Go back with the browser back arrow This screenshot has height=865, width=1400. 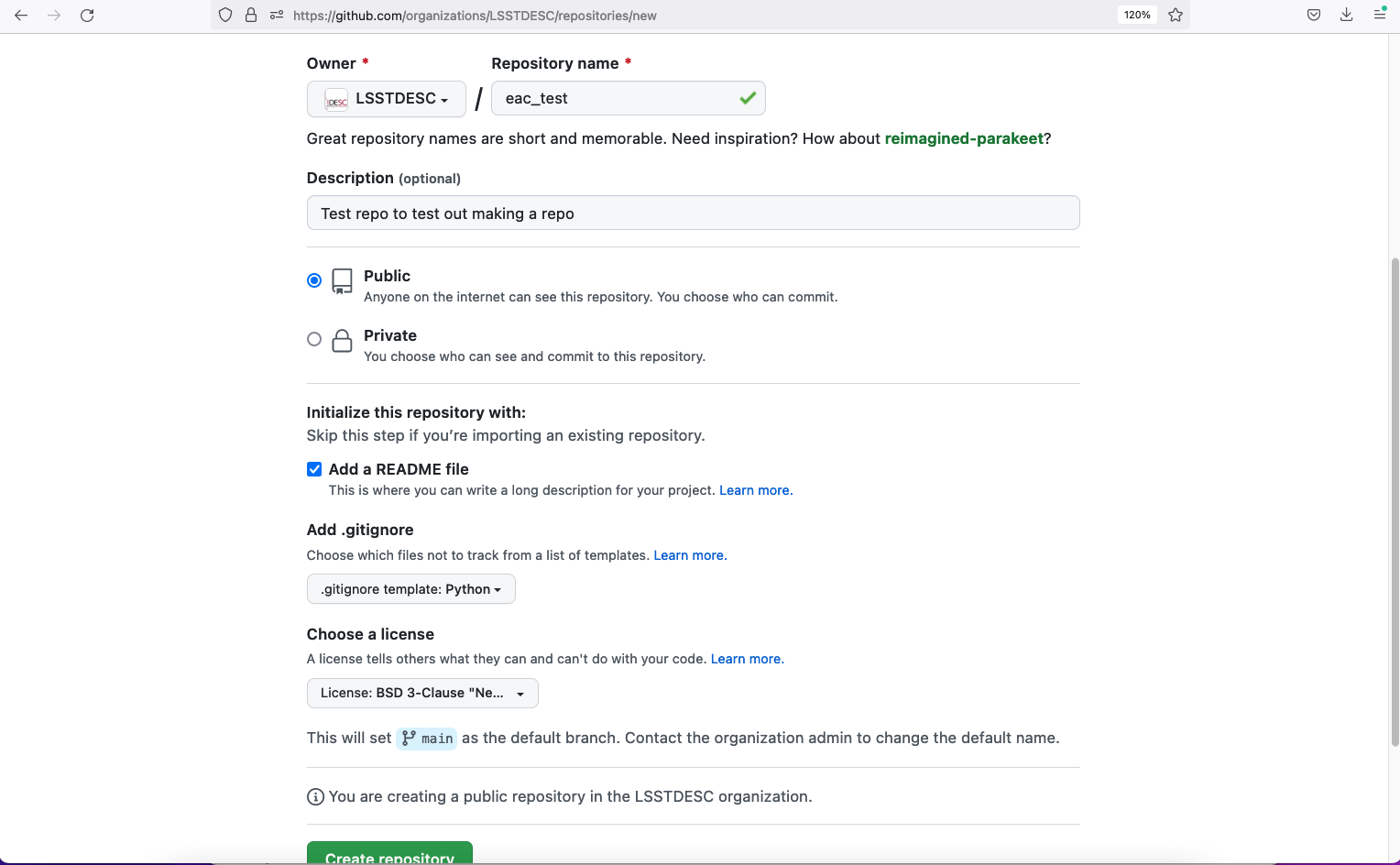[21, 16]
